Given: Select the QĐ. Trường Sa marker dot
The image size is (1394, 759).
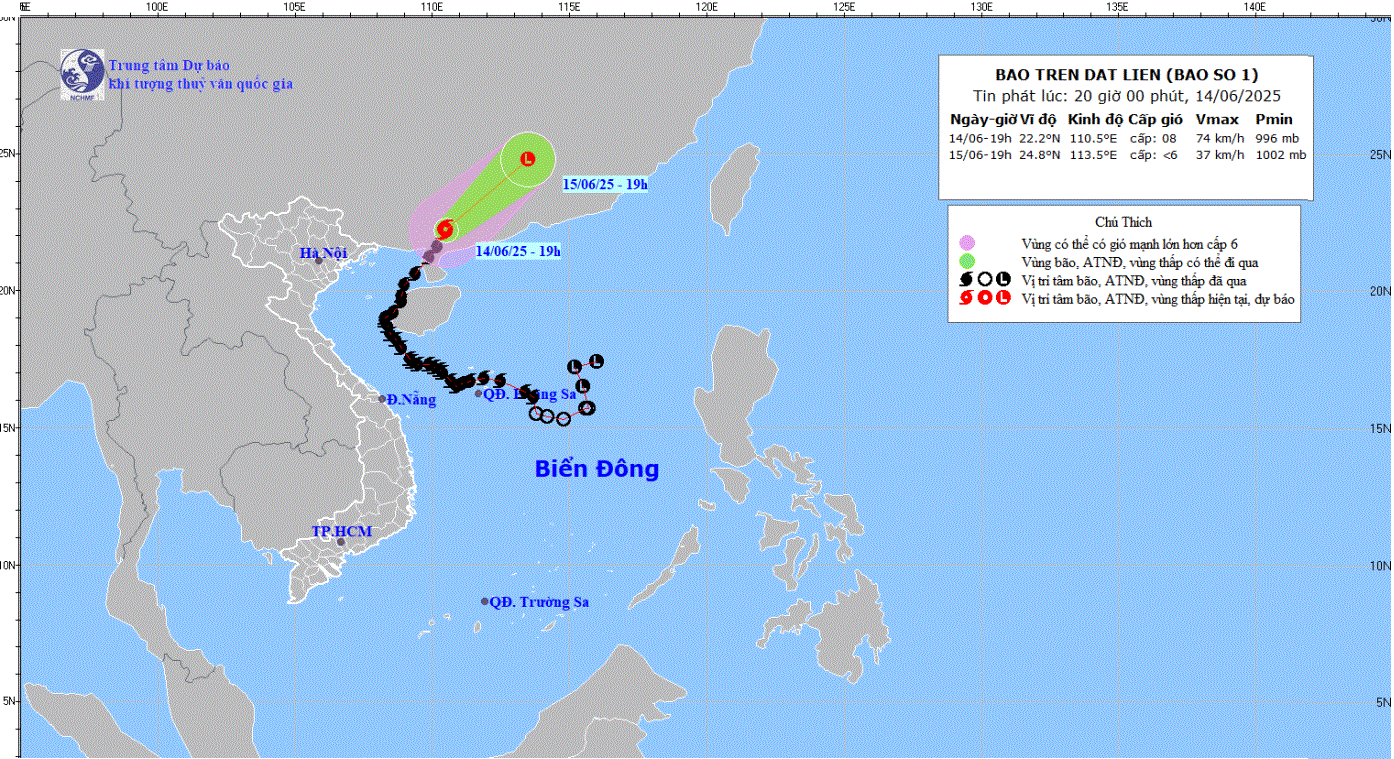Looking at the screenshot, I should [485, 602].
